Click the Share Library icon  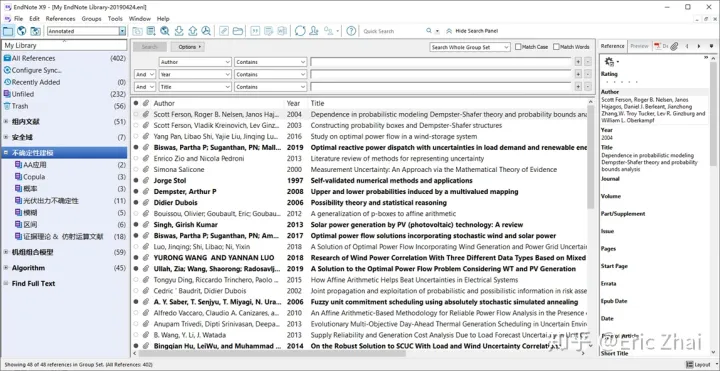[314, 31]
